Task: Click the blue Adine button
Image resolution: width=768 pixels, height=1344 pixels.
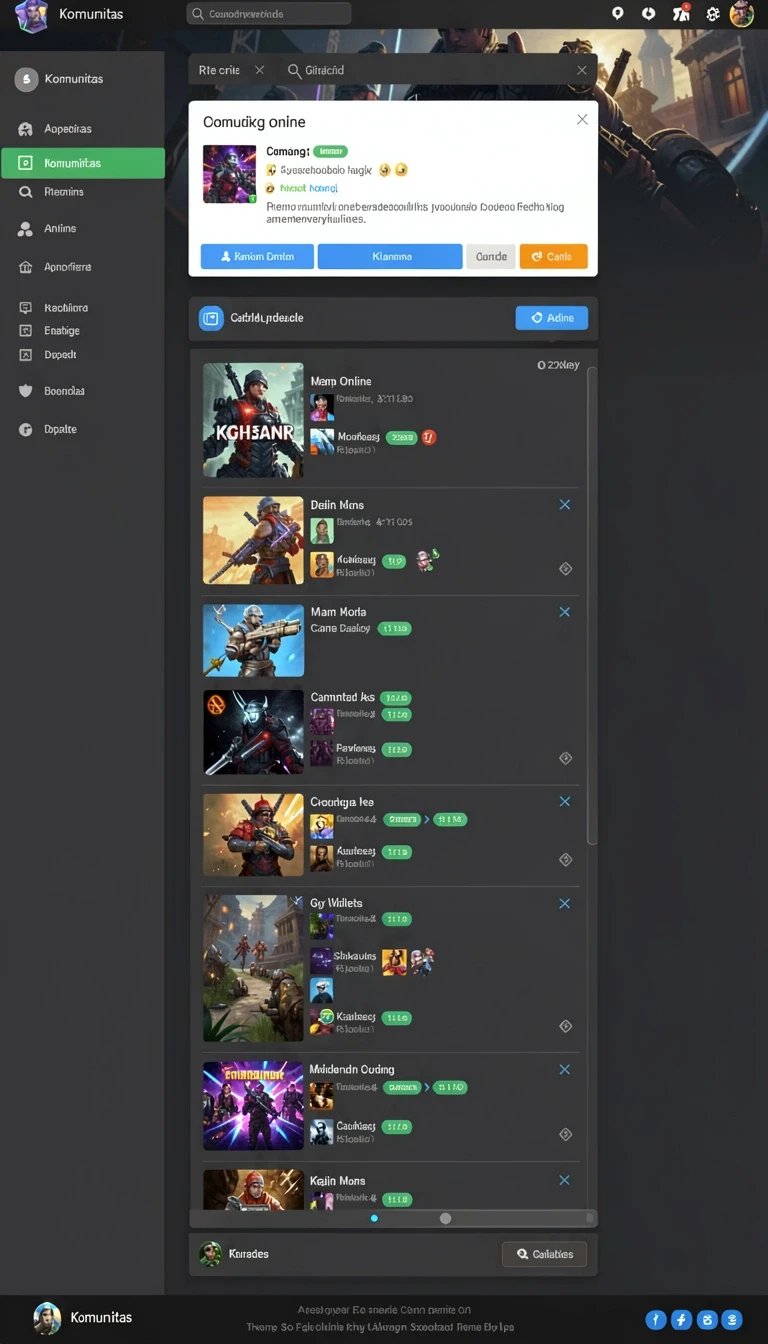Action: (552, 318)
